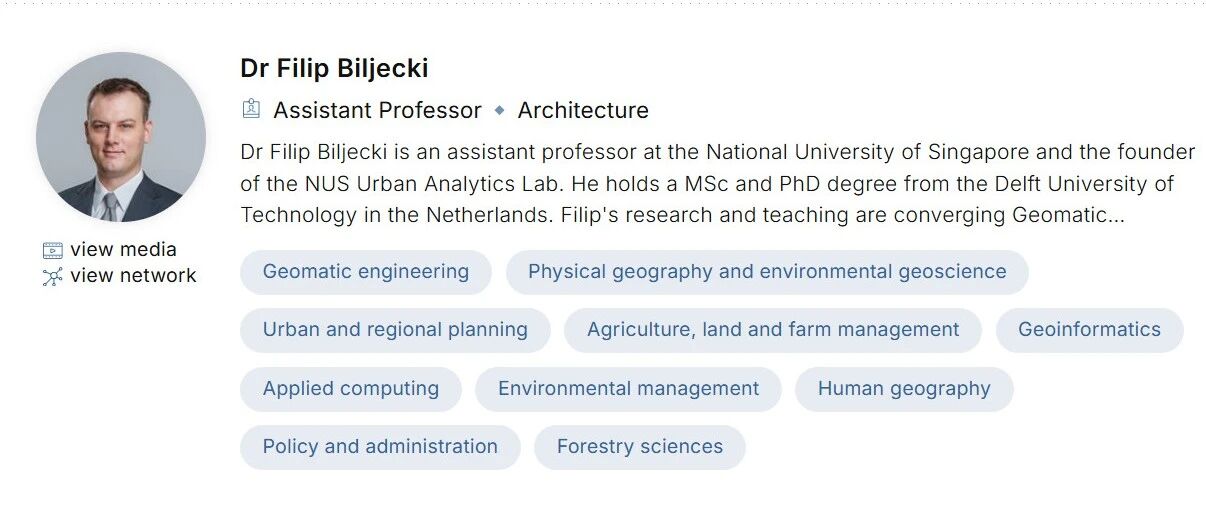Open the Dr Filip Biljecki name heading

point(334,68)
